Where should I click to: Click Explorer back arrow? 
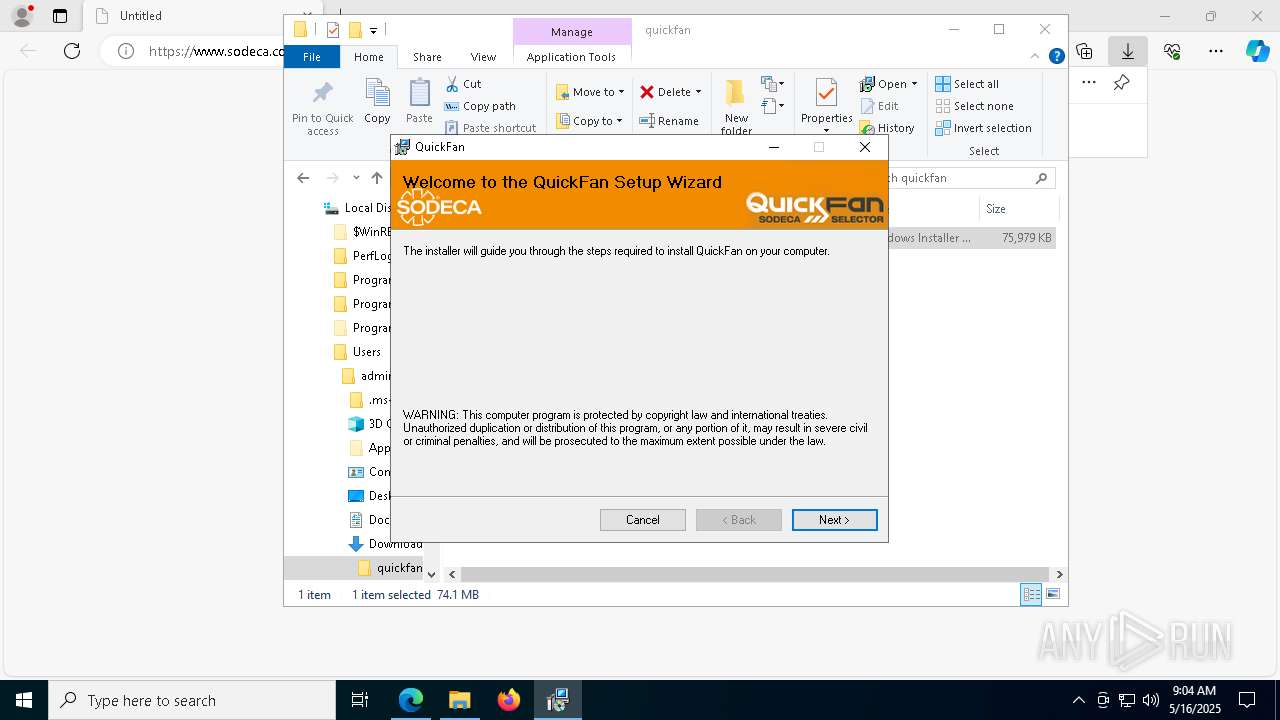pyautogui.click(x=303, y=178)
